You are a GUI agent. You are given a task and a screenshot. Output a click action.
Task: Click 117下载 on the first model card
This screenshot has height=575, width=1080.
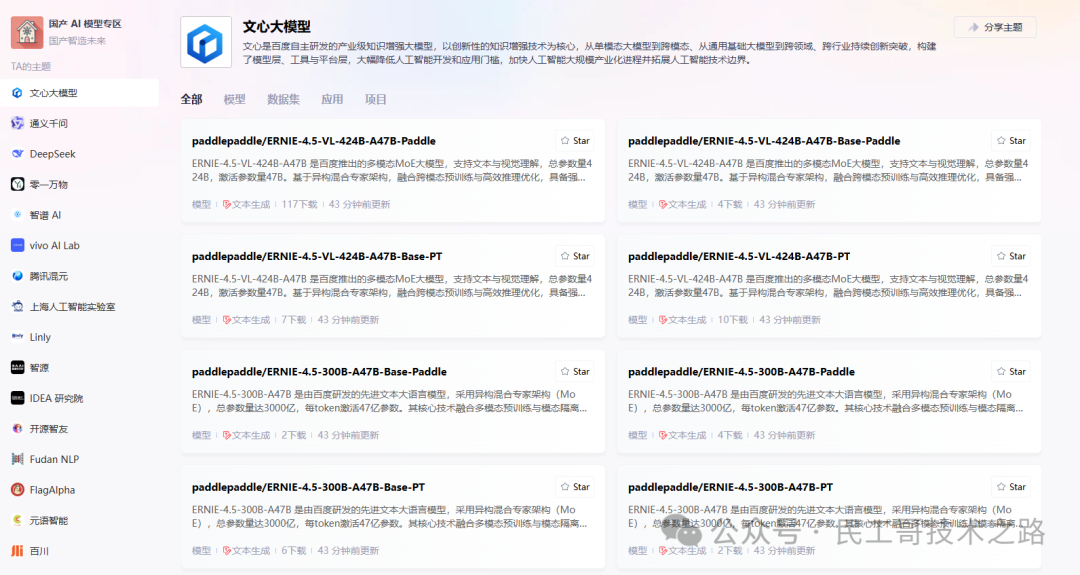click(299, 205)
